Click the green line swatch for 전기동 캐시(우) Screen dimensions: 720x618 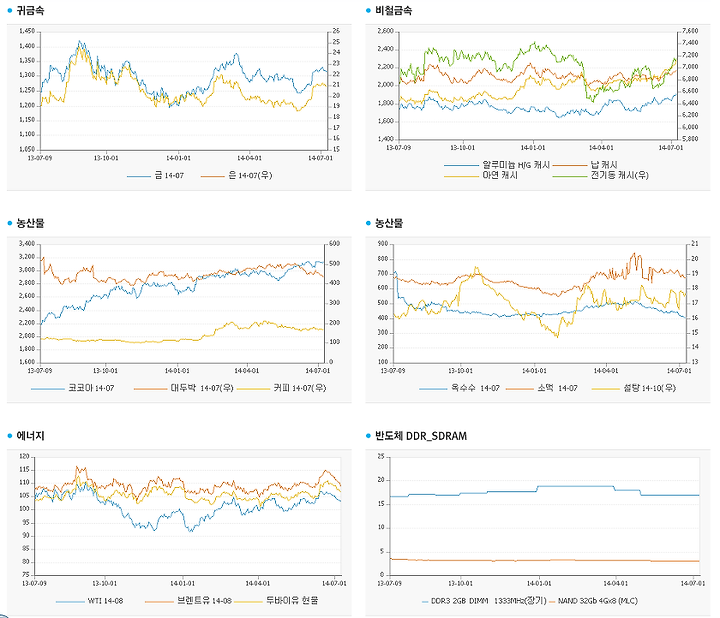click(570, 175)
